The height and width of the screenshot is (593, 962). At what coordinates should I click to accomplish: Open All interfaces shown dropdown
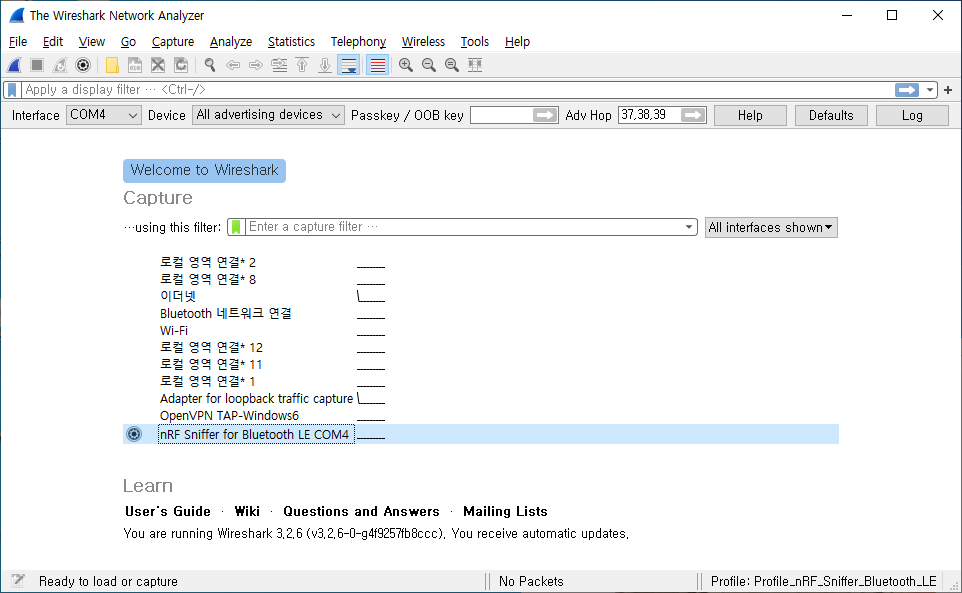771,228
